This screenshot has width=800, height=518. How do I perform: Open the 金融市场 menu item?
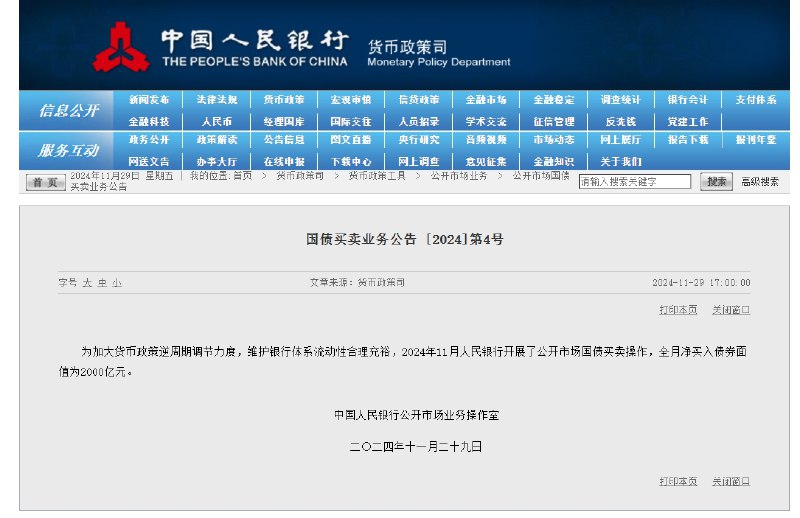coord(486,100)
